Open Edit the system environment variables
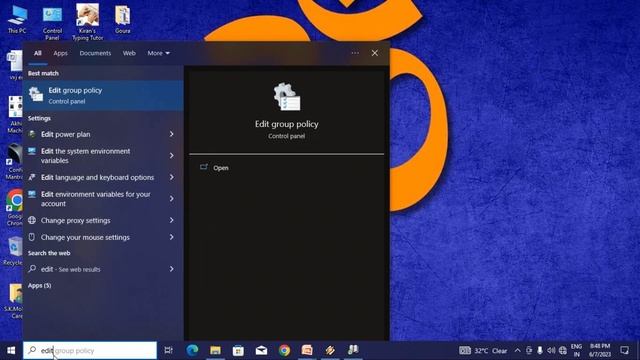Image resolution: width=640 pixels, height=360 pixels. click(x=85, y=156)
